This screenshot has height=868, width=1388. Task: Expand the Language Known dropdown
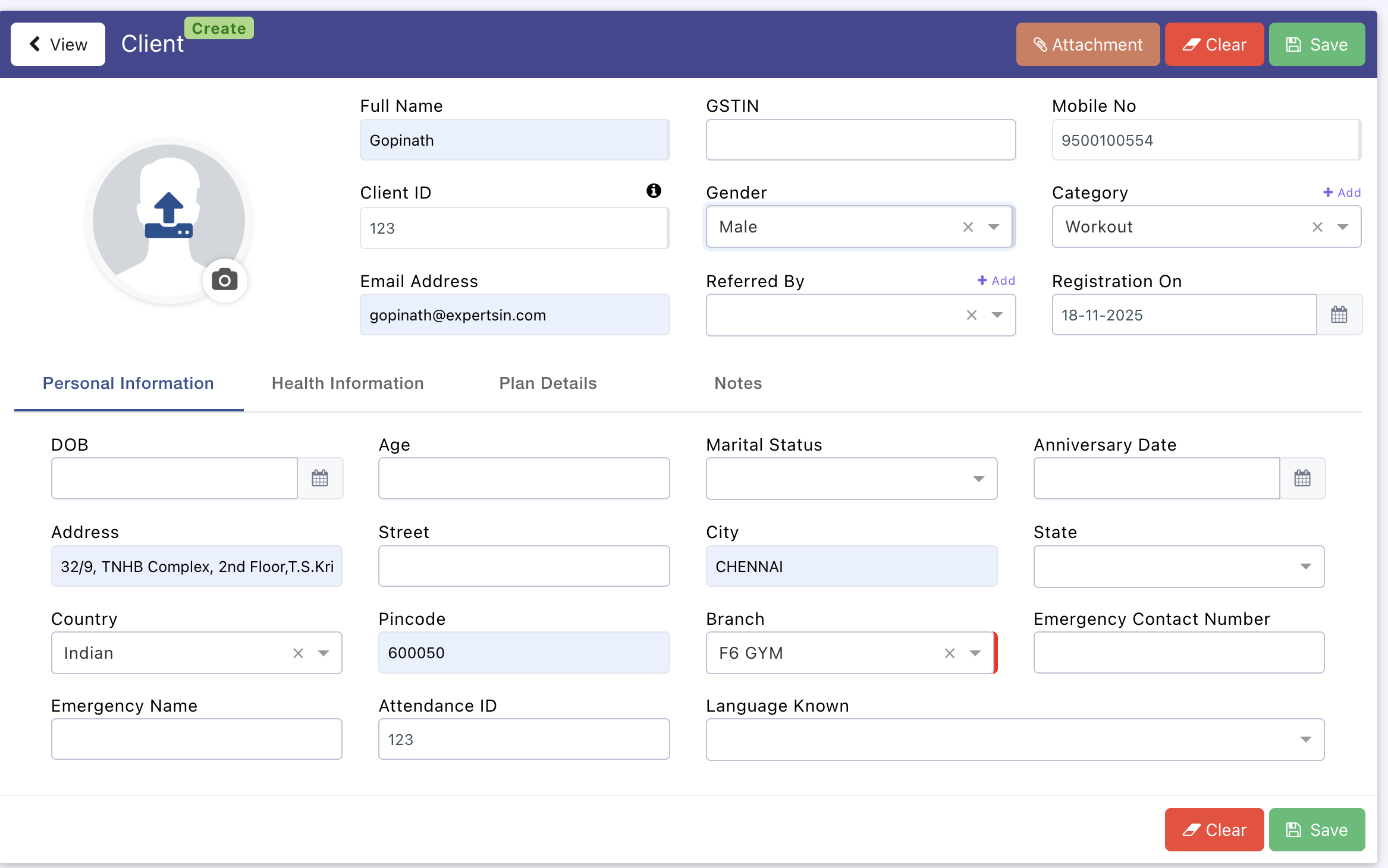[x=1305, y=740]
